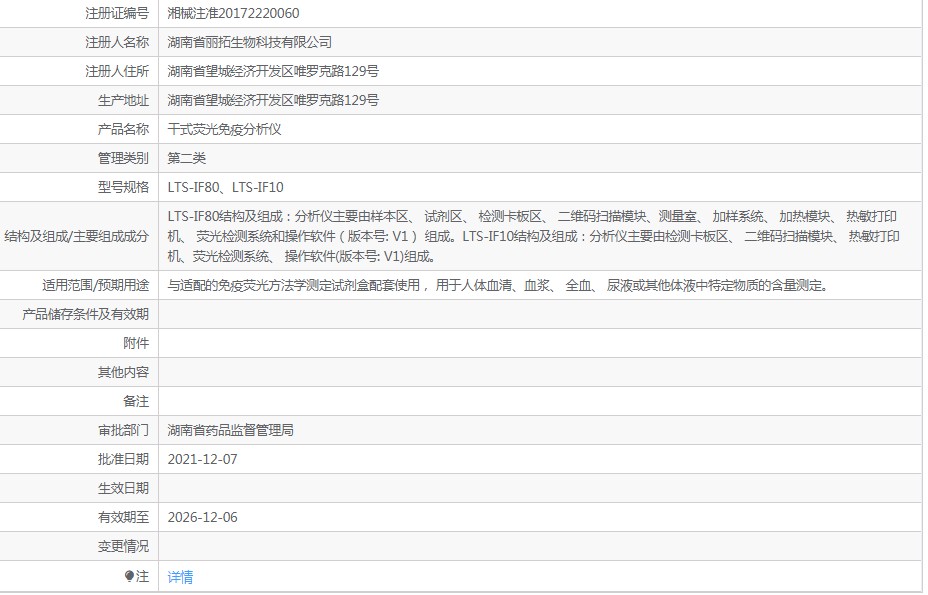The image size is (928, 595).
Task: Select product name 干式荧光免疫分析仪
Action: 224,129
